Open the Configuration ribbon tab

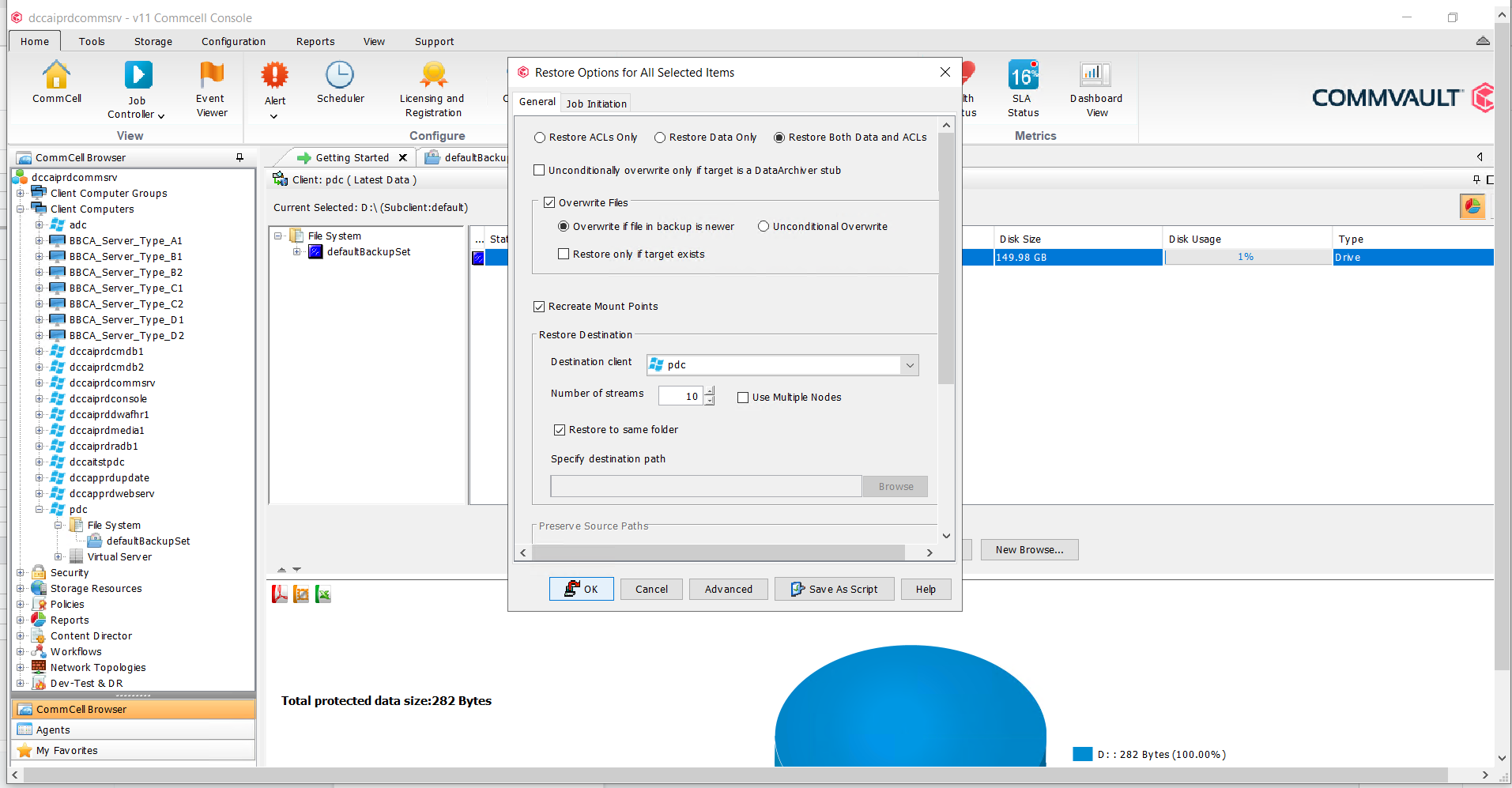(233, 41)
